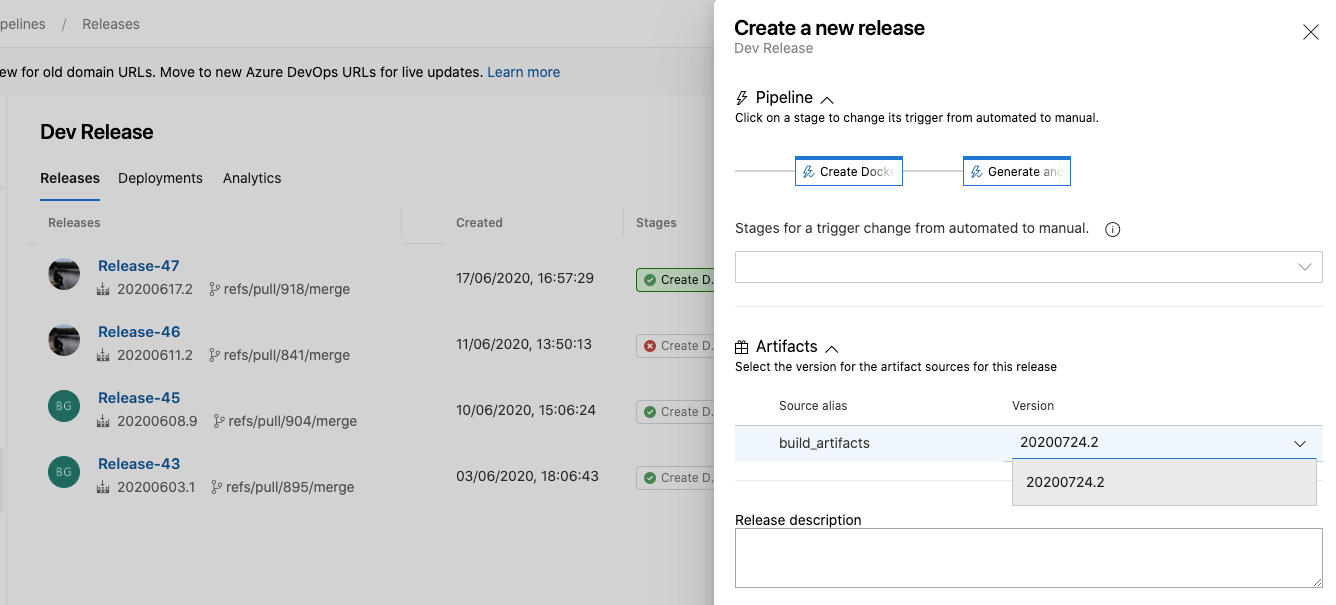The height and width of the screenshot is (605, 1336).
Task: Close the Create a new release panel
Action: (1310, 32)
